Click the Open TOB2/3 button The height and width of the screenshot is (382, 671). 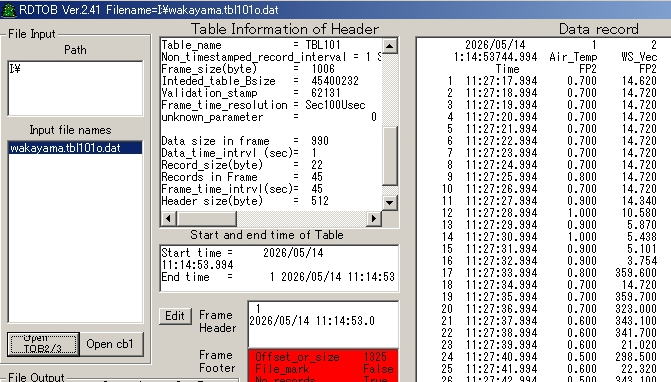43,344
